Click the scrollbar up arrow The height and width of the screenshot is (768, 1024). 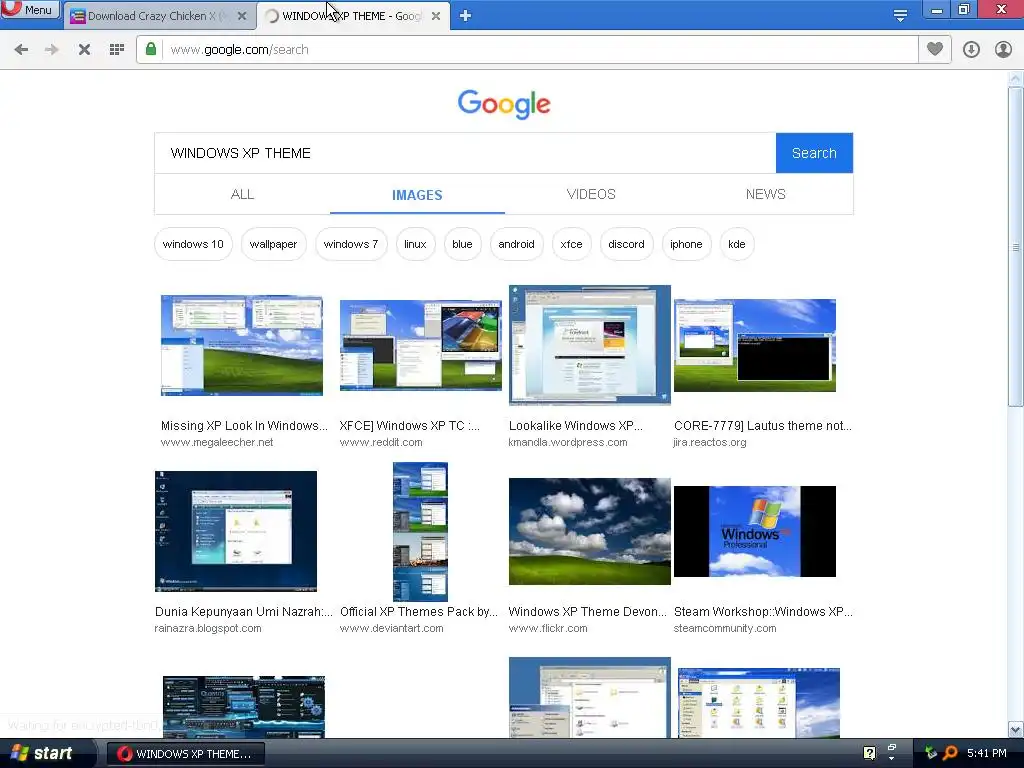[x=1016, y=78]
